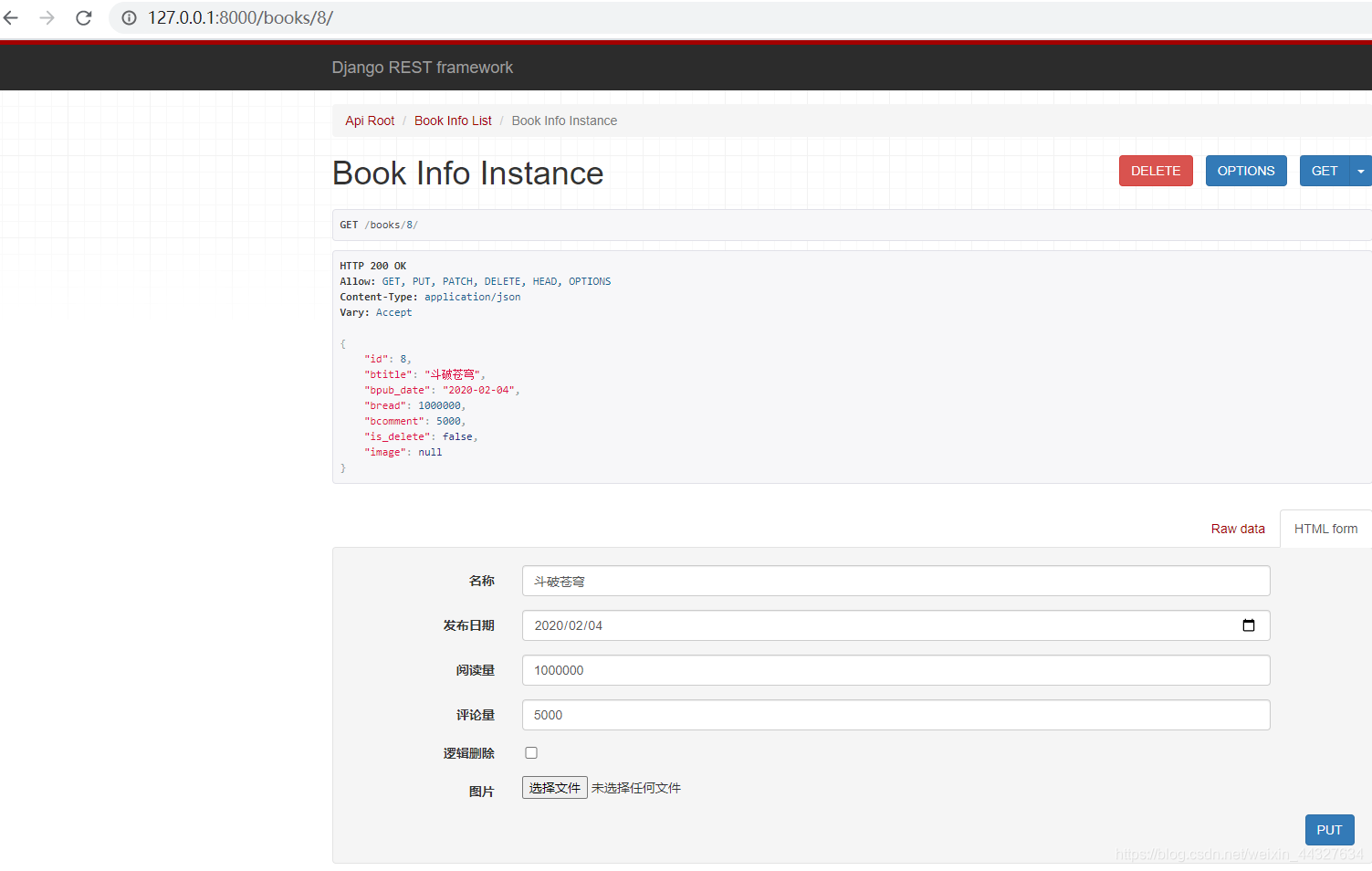Screen dimensions: 1372x871
Task: Open Django REST framework brand link
Action: (x=423, y=68)
